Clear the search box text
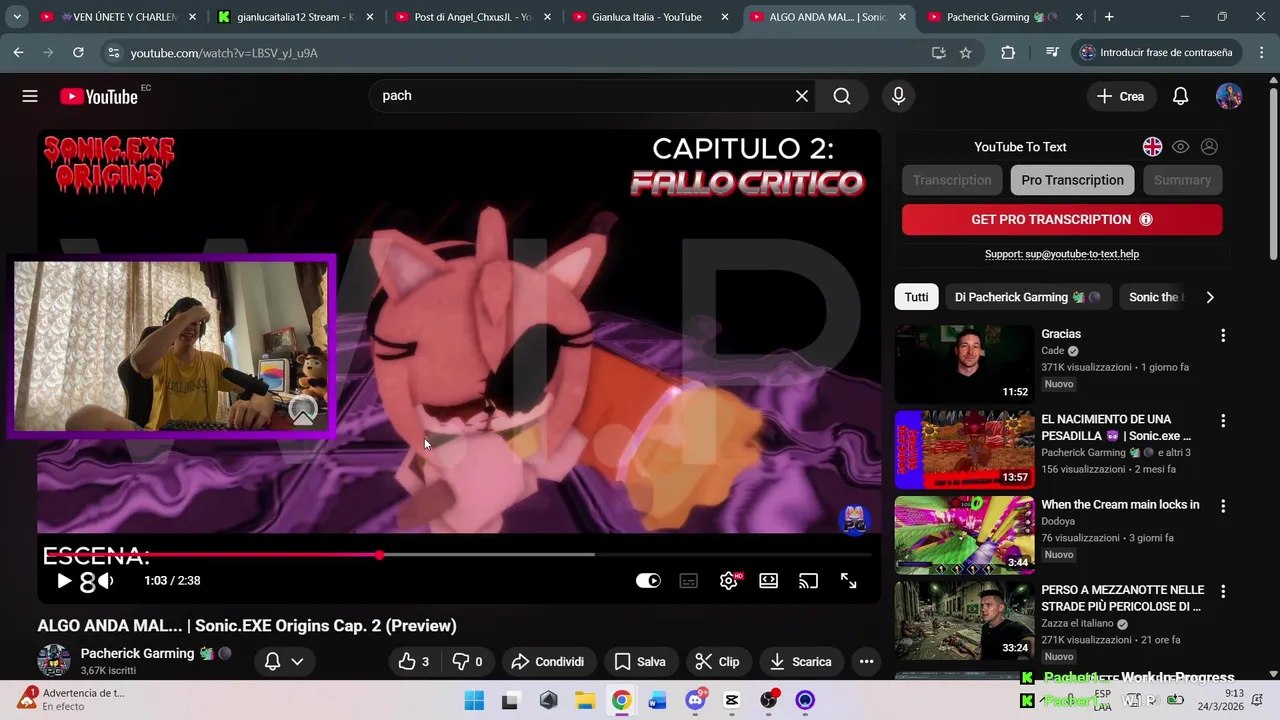The height and width of the screenshot is (720, 1280). coord(802,96)
